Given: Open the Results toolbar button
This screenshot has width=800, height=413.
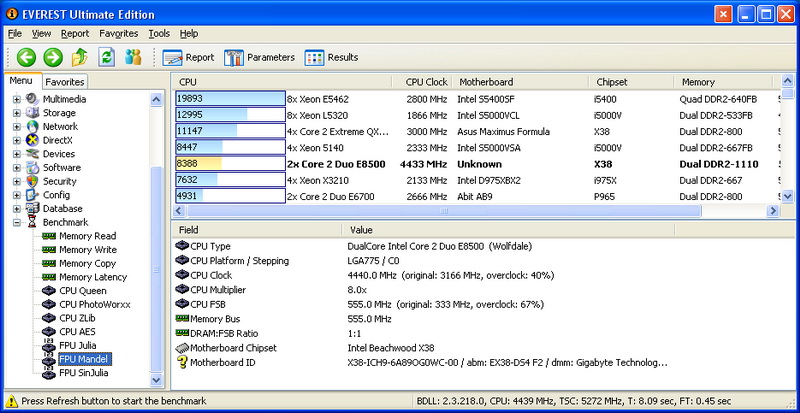Looking at the screenshot, I should pyautogui.click(x=332, y=58).
